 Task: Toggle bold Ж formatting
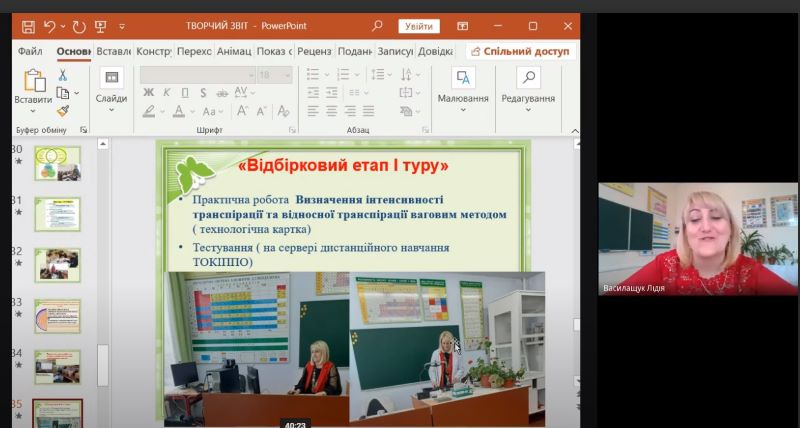click(148, 92)
